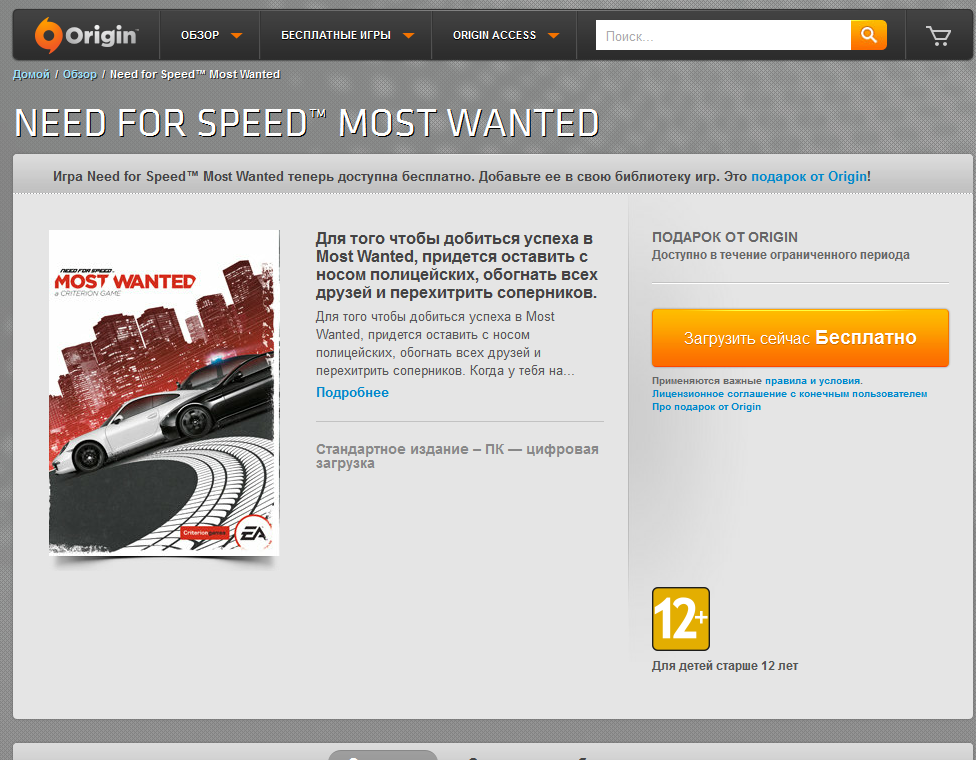The width and height of the screenshot is (976, 760).
Task: Open the БЕСПЛАТНЫЕ ИГРЫ menu label
Action: coord(336,35)
